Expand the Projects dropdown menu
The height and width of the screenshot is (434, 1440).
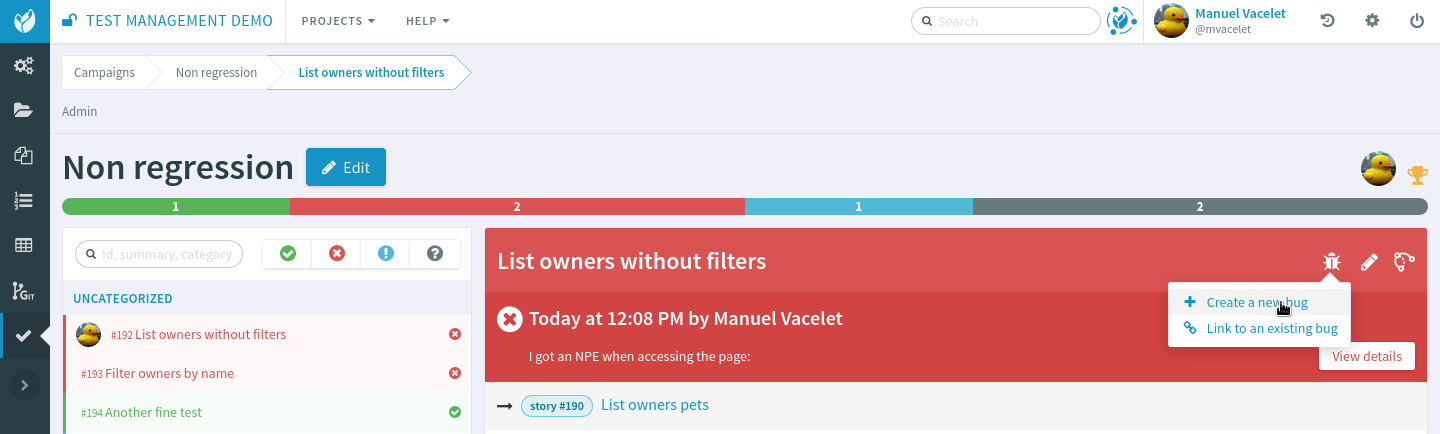pyautogui.click(x=338, y=21)
